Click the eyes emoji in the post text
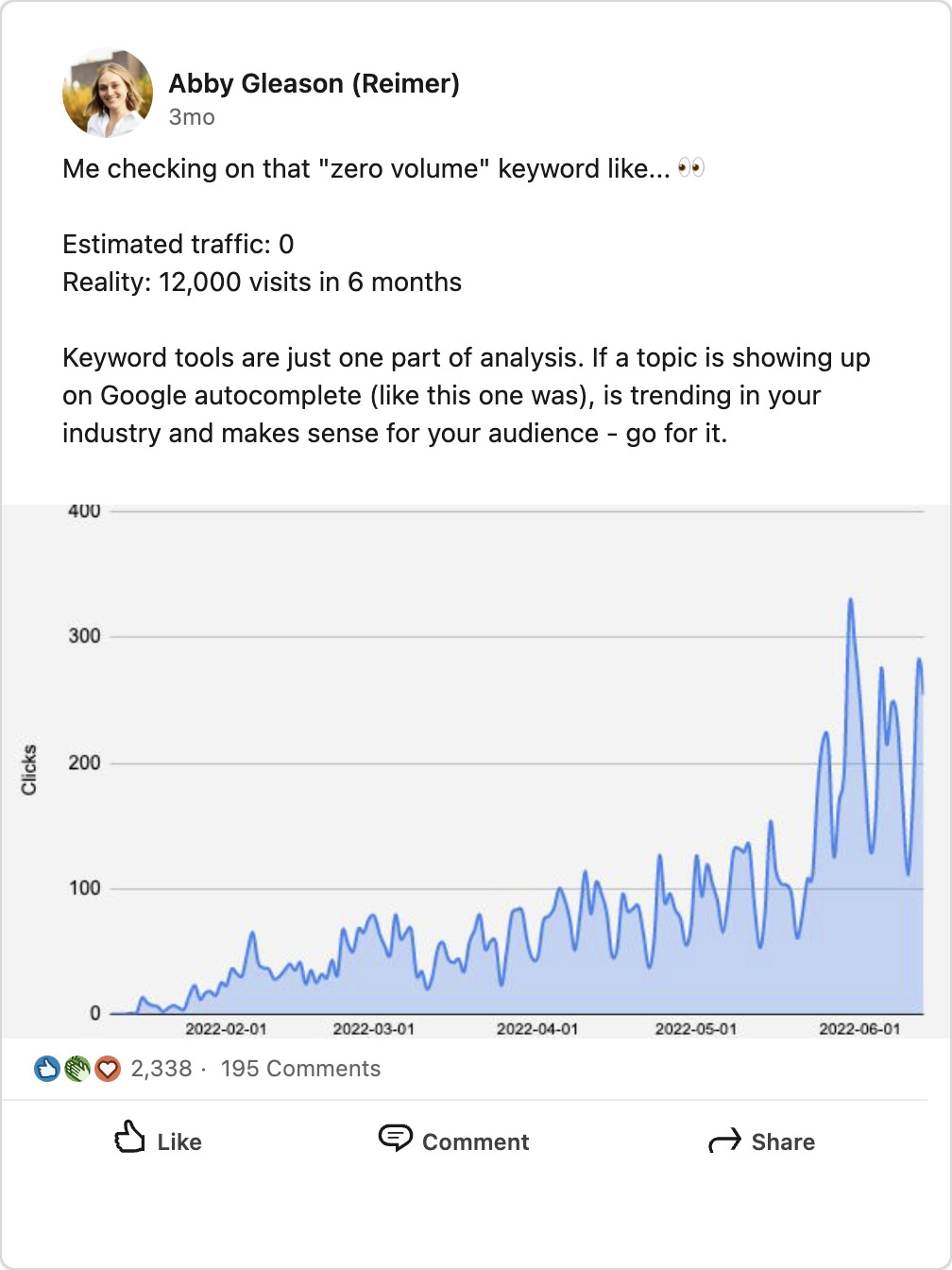This screenshot has height=1270, width=952. [692, 168]
